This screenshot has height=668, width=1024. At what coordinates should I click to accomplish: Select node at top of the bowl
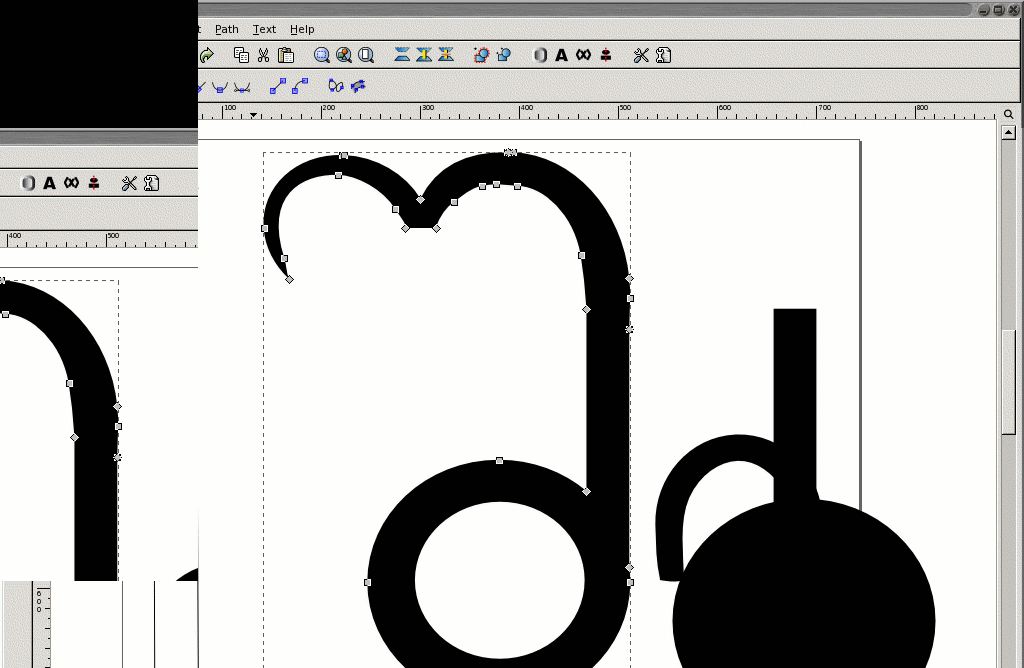[500, 461]
